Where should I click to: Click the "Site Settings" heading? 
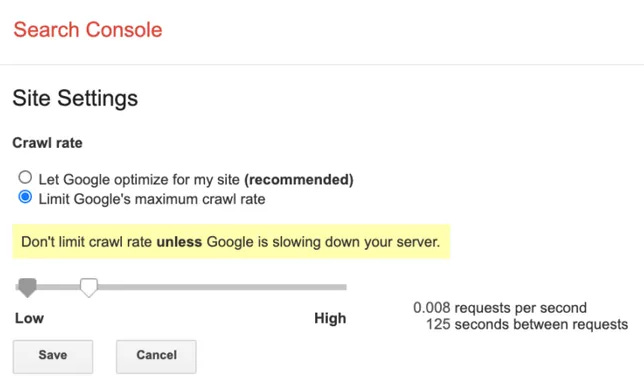pos(75,98)
